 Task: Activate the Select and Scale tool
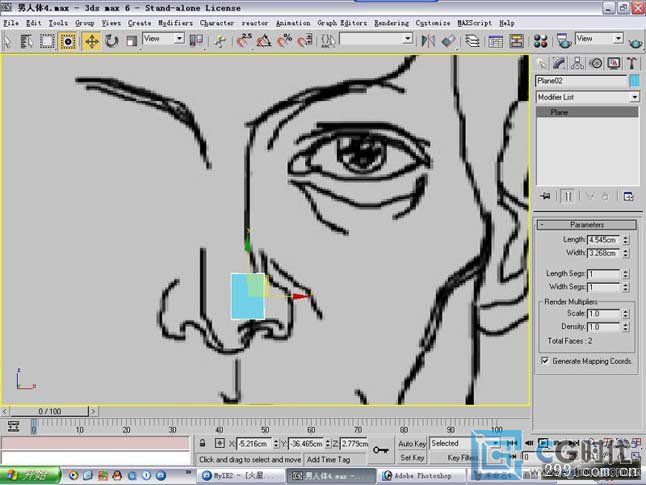point(131,41)
